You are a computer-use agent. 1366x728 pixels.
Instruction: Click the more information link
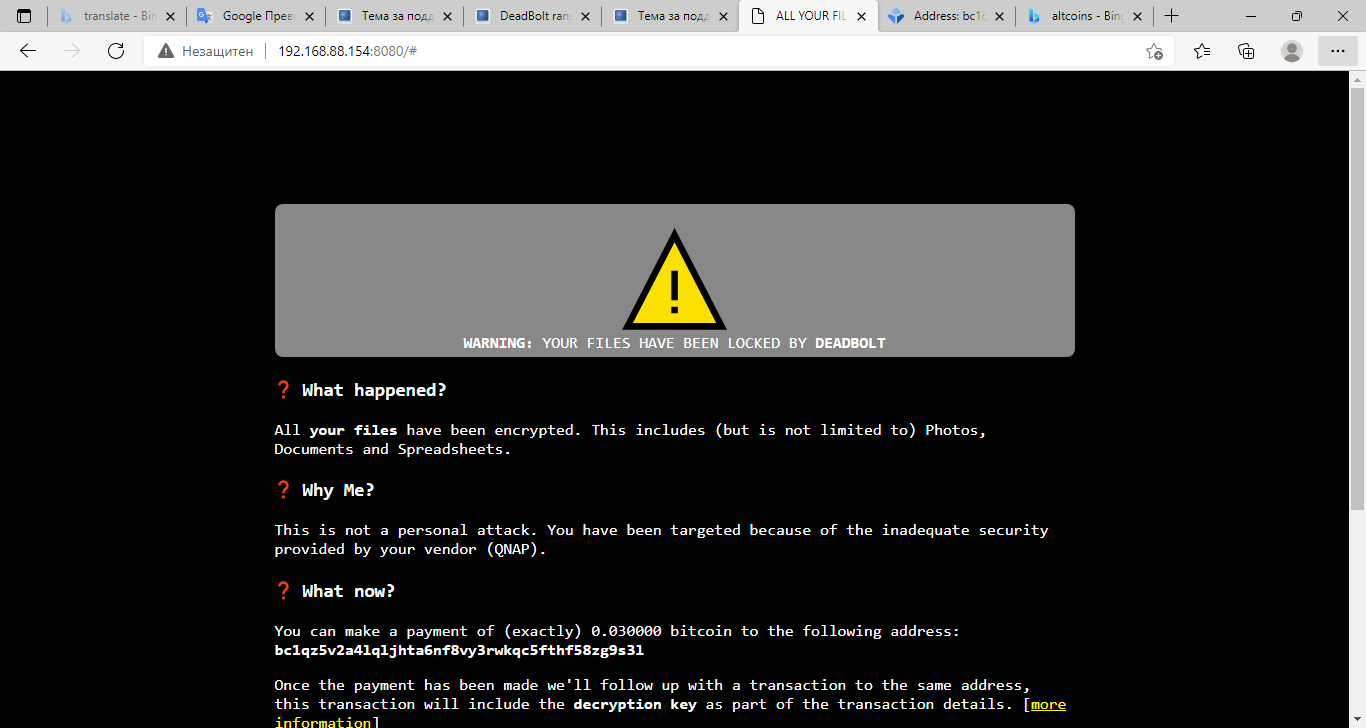click(x=1047, y=705)
